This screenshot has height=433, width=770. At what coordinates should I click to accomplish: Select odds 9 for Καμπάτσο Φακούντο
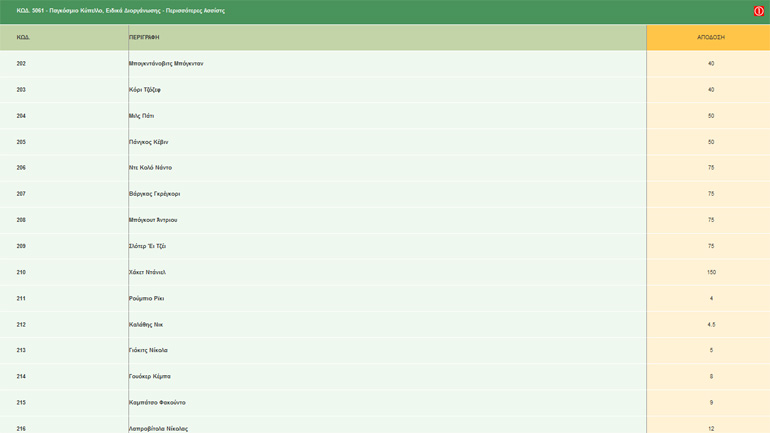coord(710,403)
